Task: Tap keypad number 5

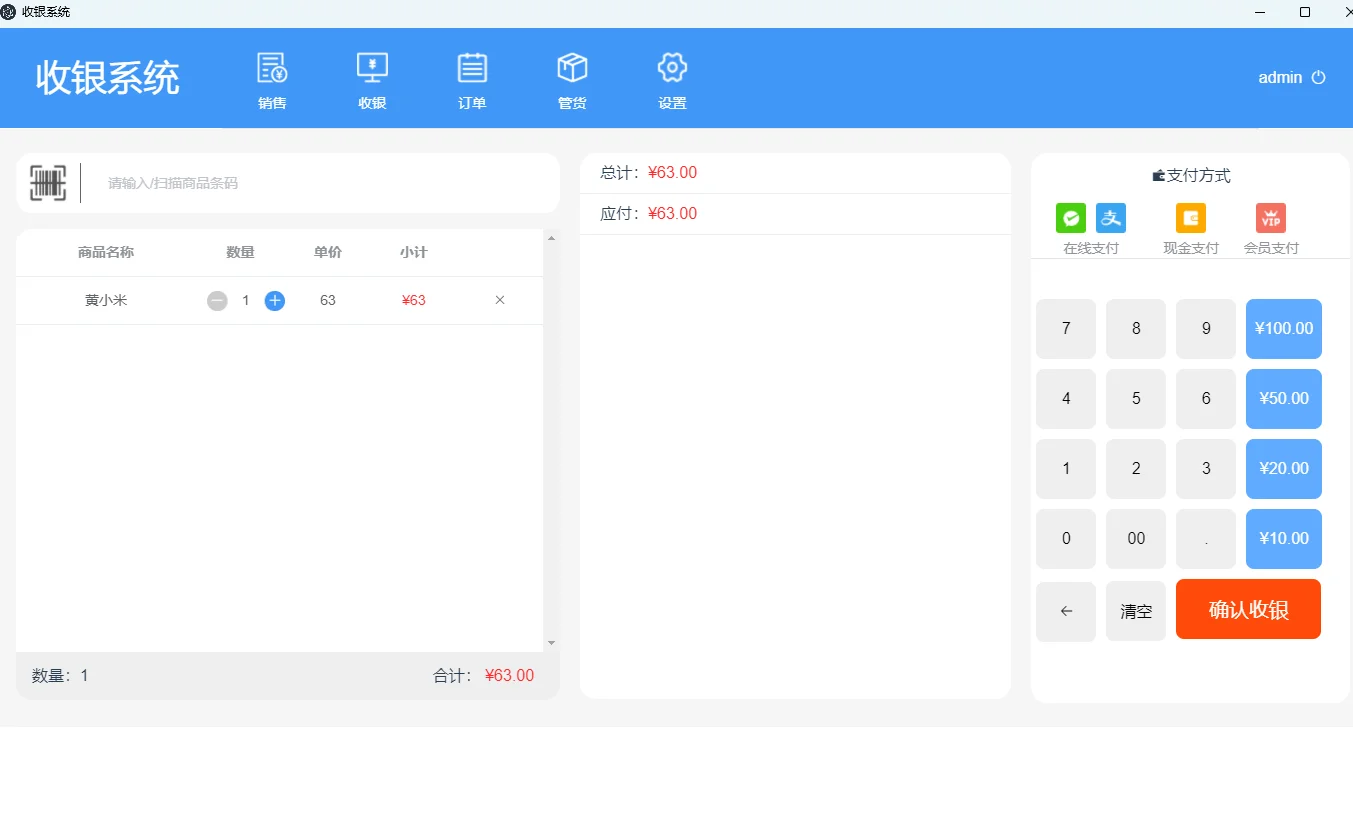Action: click(1136, 399)
